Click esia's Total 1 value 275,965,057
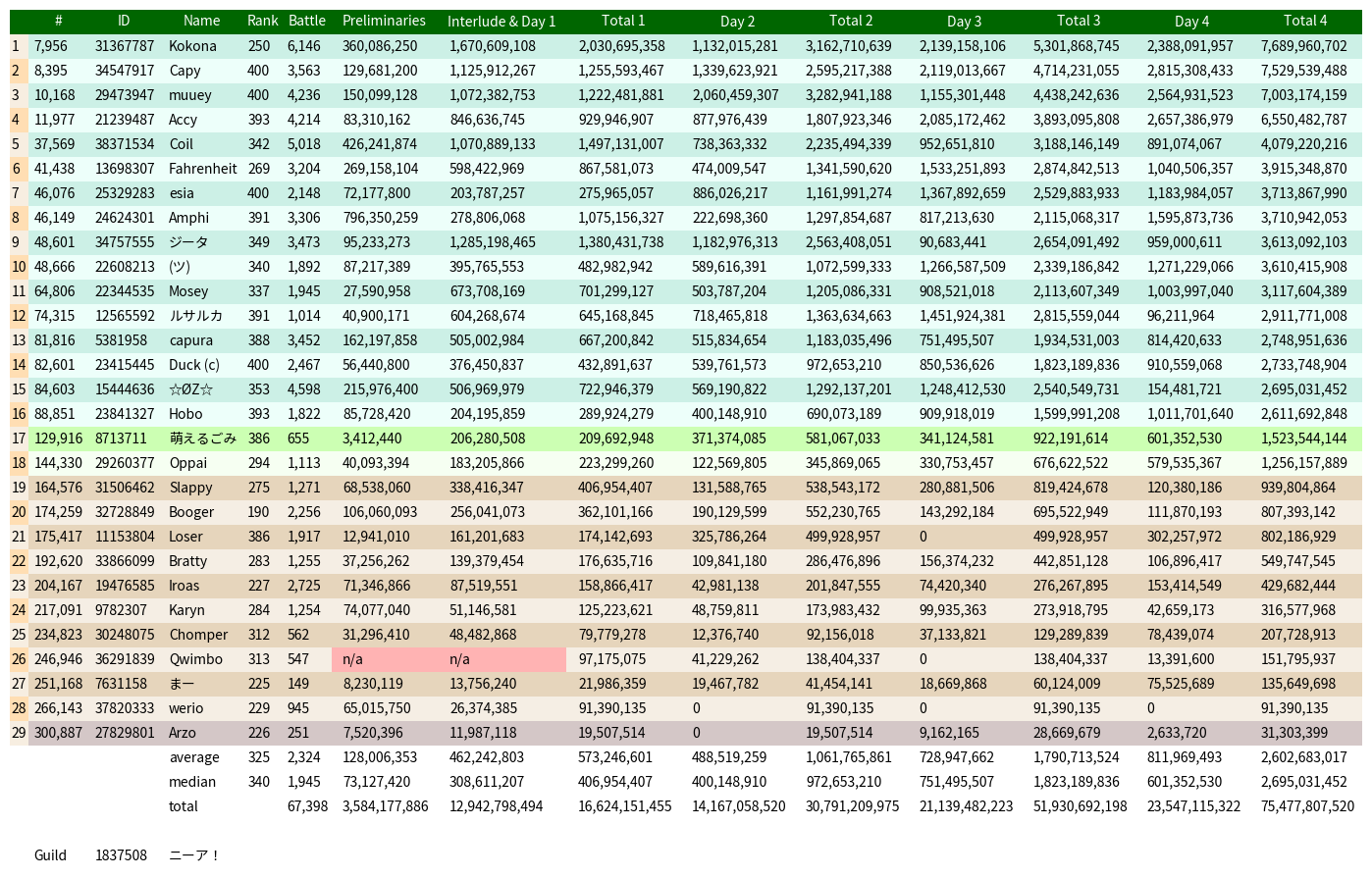Viewport: 1372px width, 878px height. [x=615, y=193]
